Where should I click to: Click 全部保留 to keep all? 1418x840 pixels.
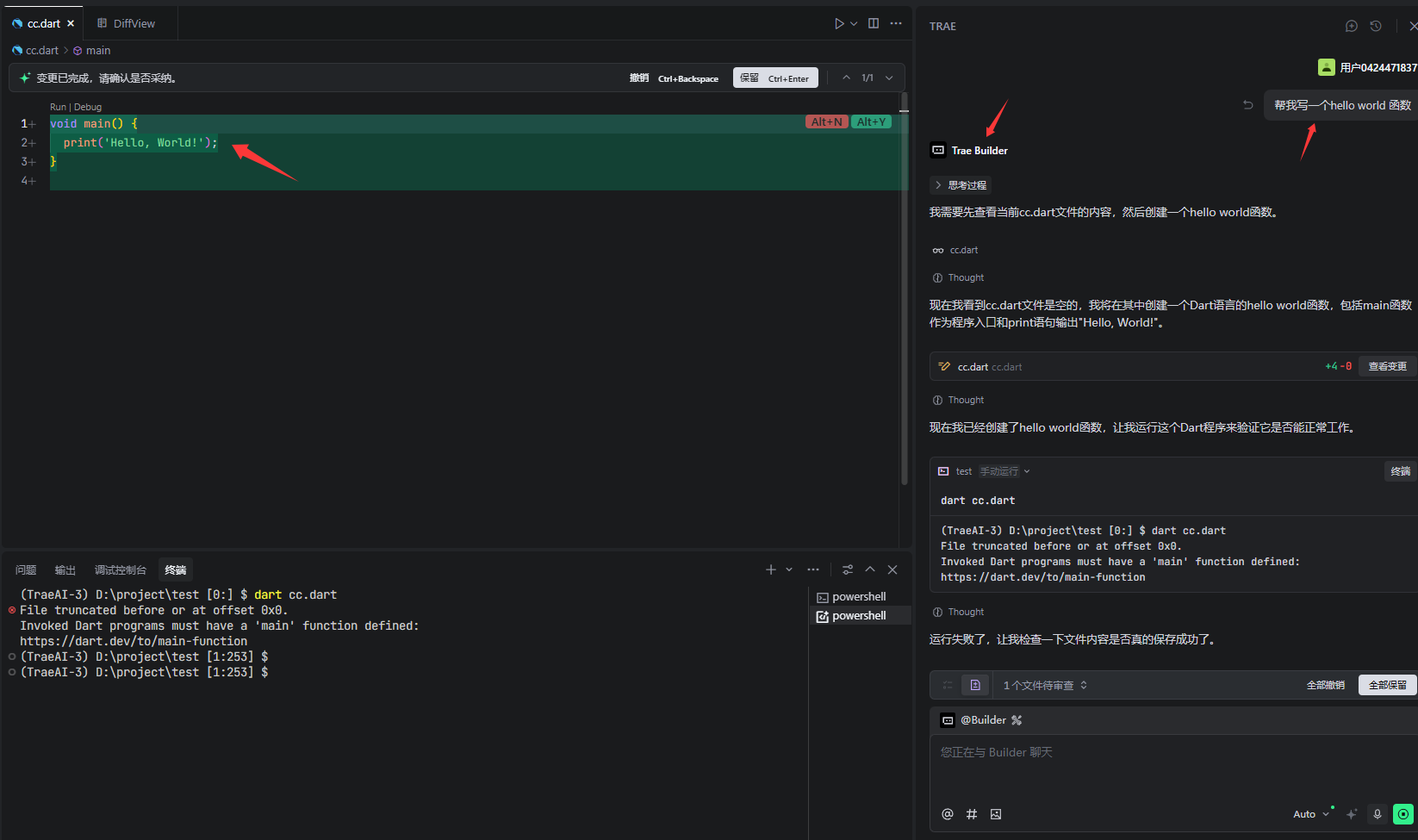click(x=1387, y=685)
